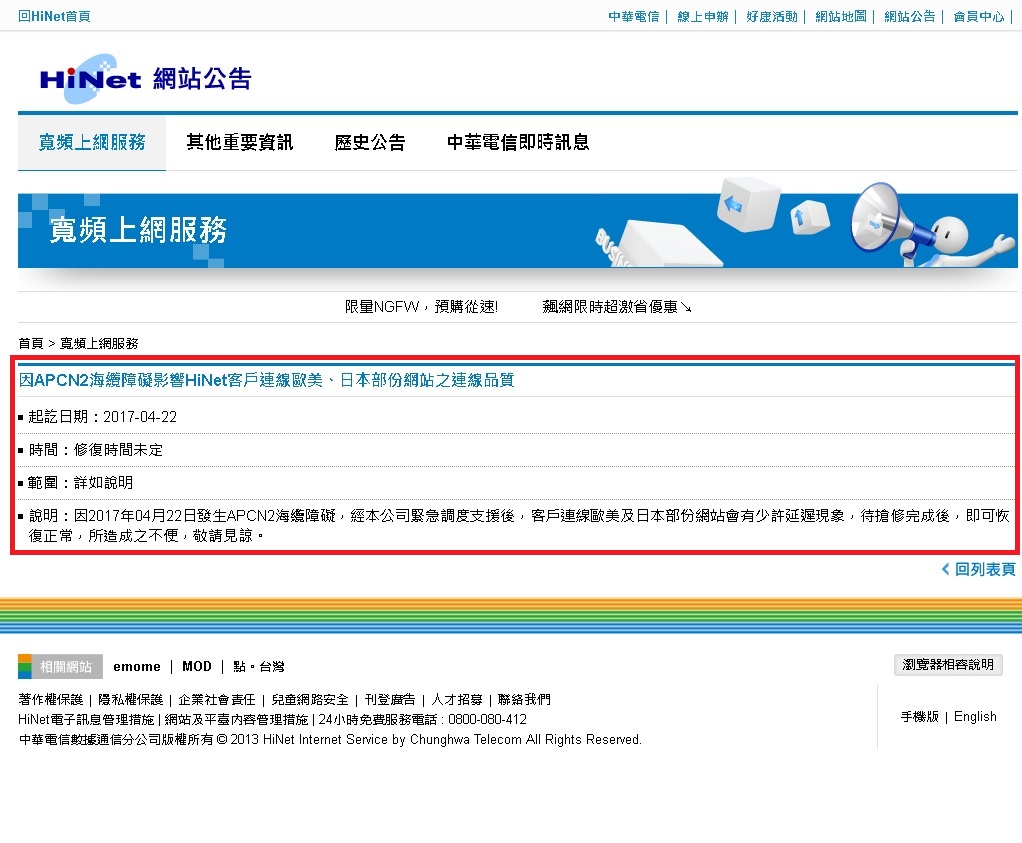Click the 相關網站 colored label
The height and width of the screenshot is (843, 1022).
60,666
